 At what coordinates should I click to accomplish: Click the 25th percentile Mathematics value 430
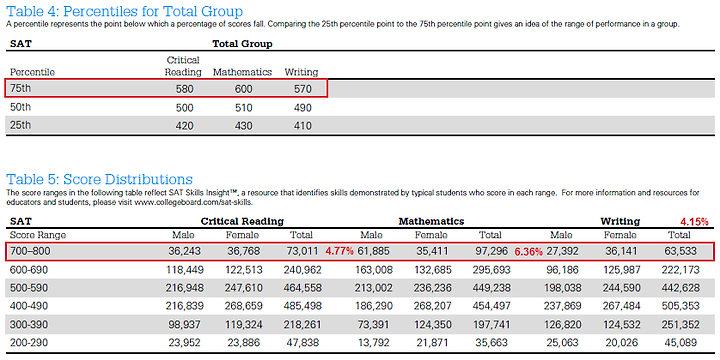coord(243,126)
